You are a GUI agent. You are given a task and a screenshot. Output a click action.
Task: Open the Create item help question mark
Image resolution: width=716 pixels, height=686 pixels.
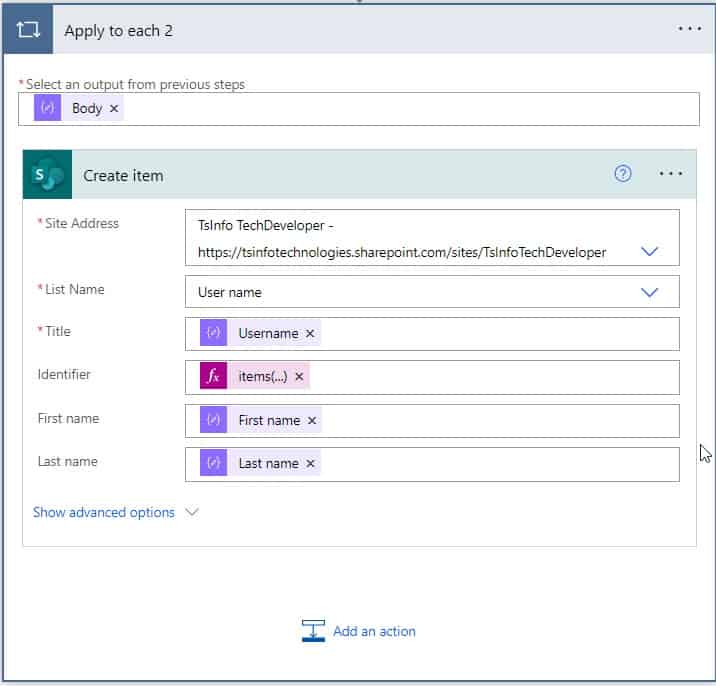[622, 174]
